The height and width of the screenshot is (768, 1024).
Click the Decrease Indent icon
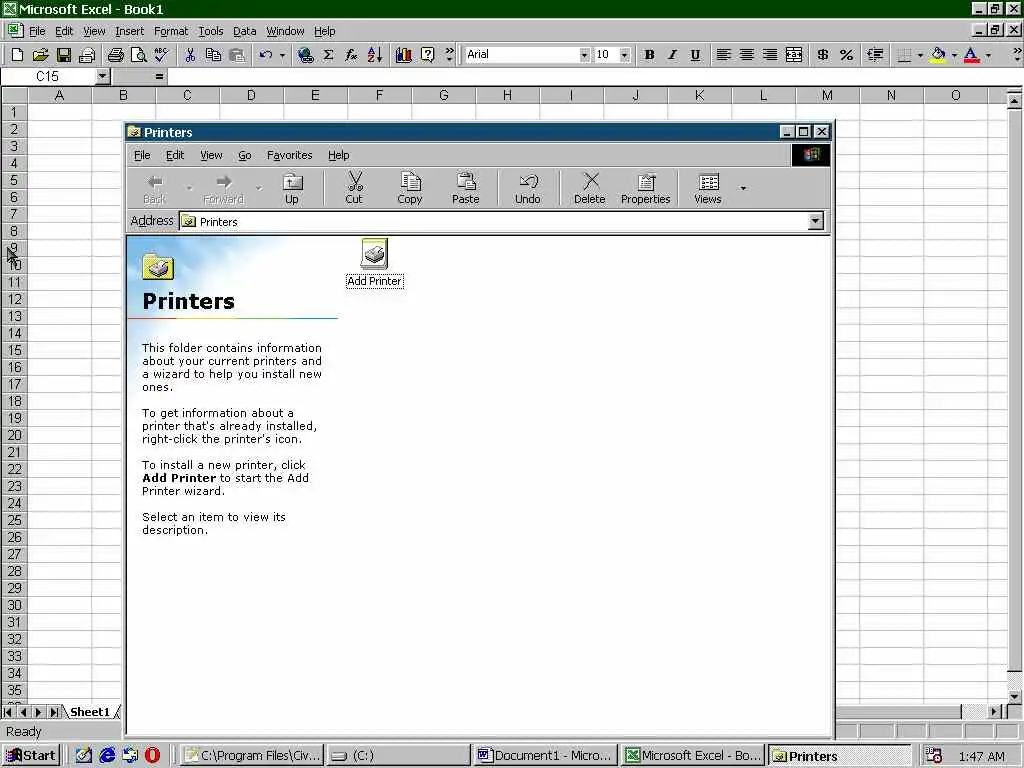coord(875,55)
